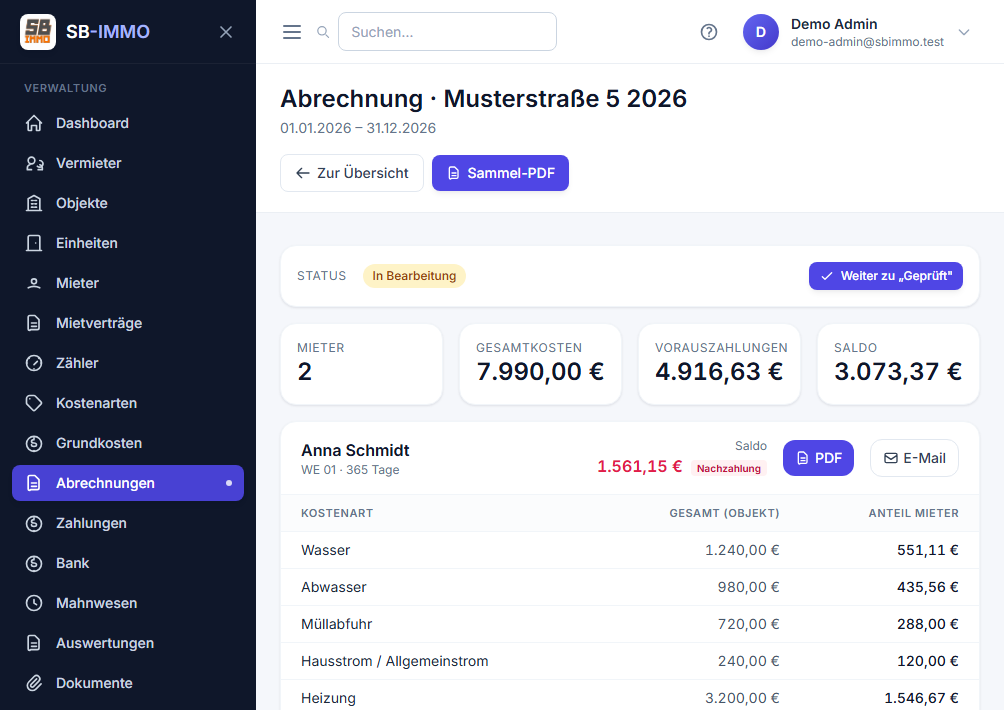Send Anna Schmidt's statement via E-Mail
Screen dimensions: 1004x710
click(x=914, y=458)
